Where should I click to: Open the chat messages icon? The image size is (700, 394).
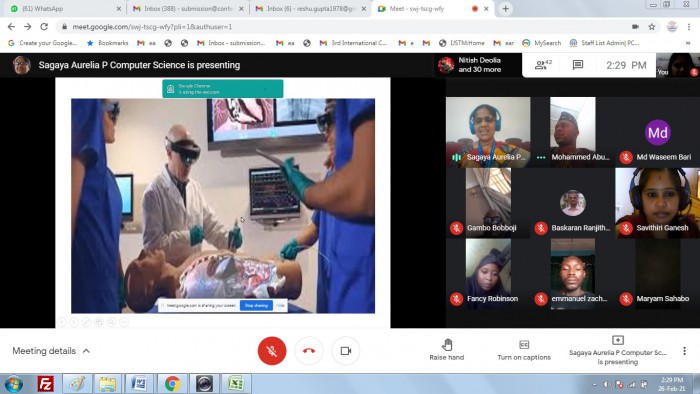[x=578, y=65]
